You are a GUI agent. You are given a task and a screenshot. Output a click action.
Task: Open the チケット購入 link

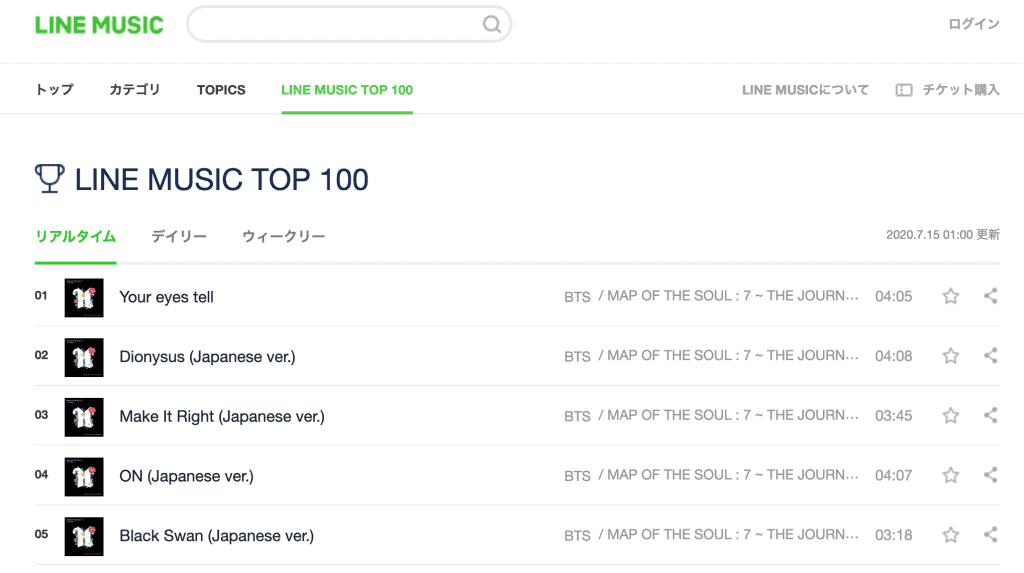[948, 90]
